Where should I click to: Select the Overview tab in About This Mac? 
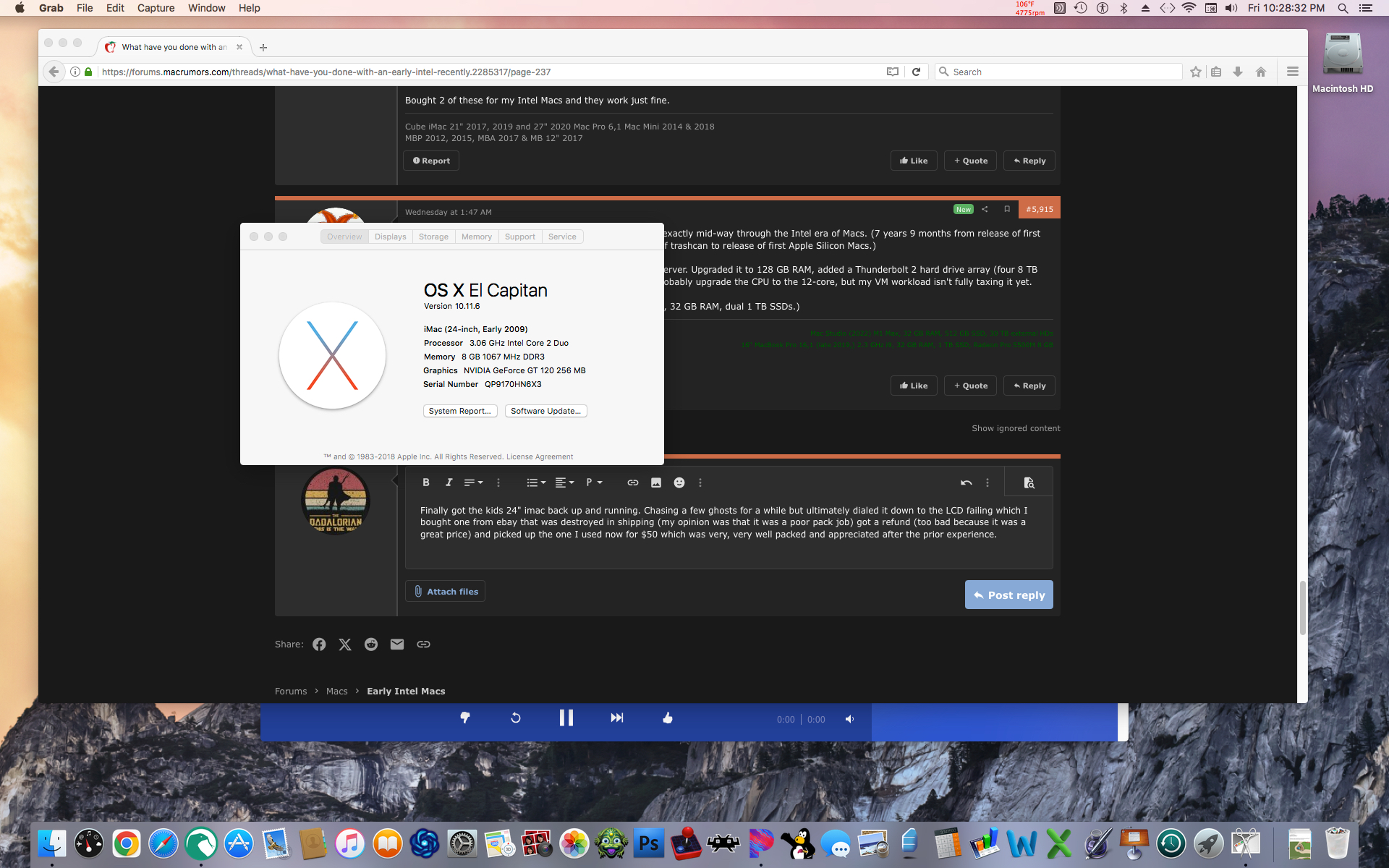coord(344,237)
